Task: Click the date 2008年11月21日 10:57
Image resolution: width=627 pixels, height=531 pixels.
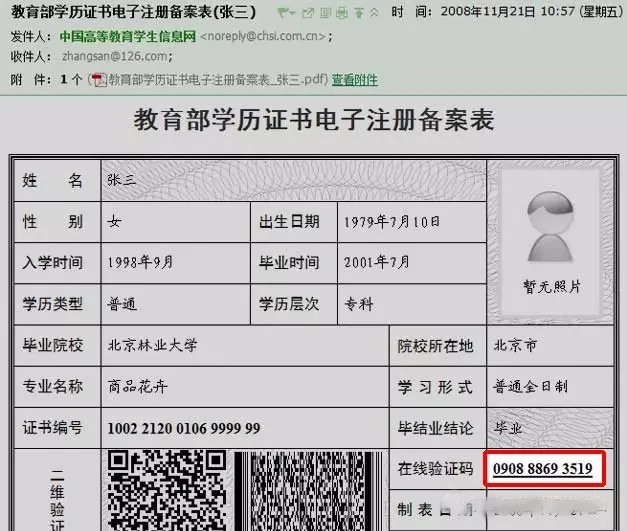Action: (x=508, y=12)
